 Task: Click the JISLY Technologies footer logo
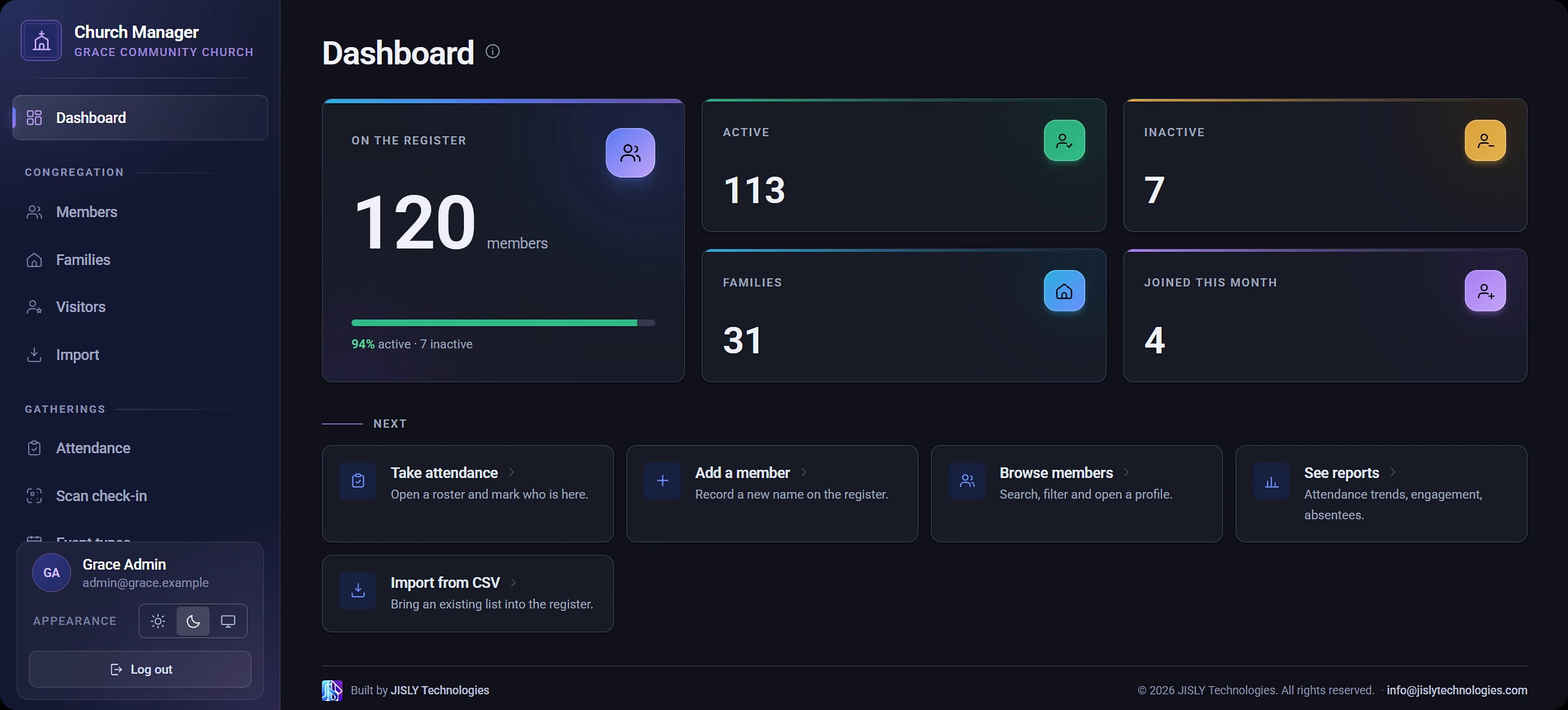coord(332,691)
